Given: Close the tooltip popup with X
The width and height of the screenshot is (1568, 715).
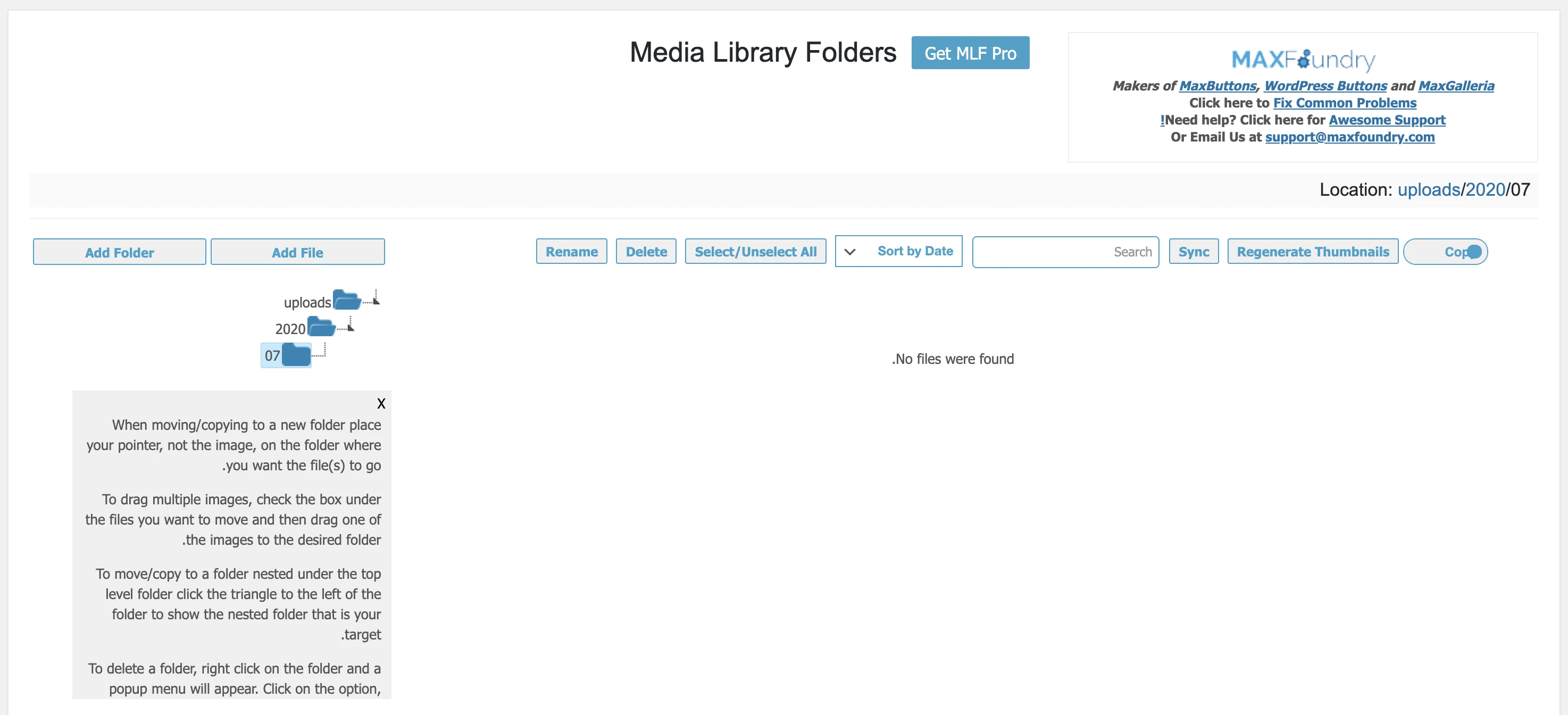Looking at the screenshot, I should click(382, 403).
